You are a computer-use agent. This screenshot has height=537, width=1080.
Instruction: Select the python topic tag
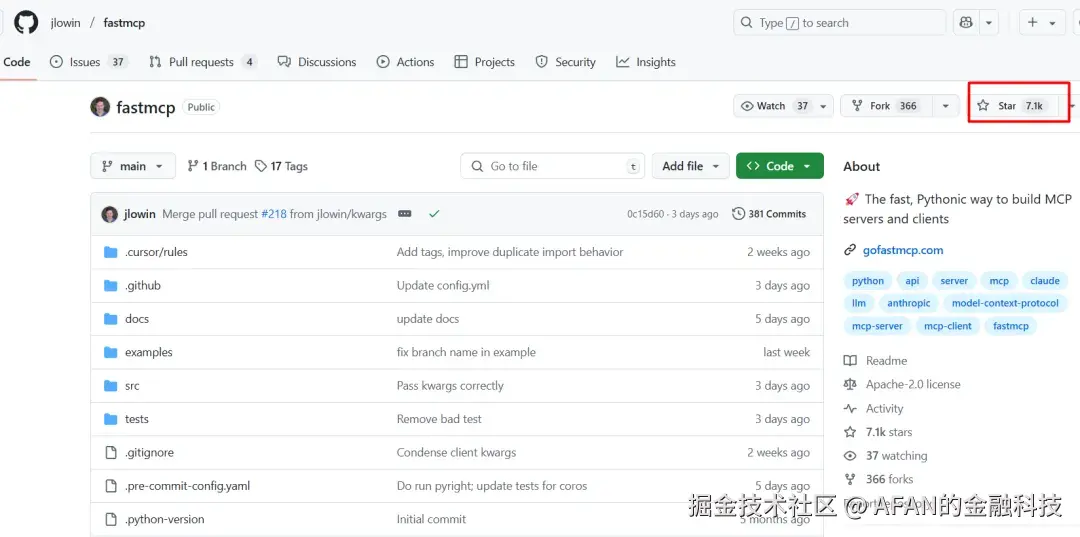[868, 281]
